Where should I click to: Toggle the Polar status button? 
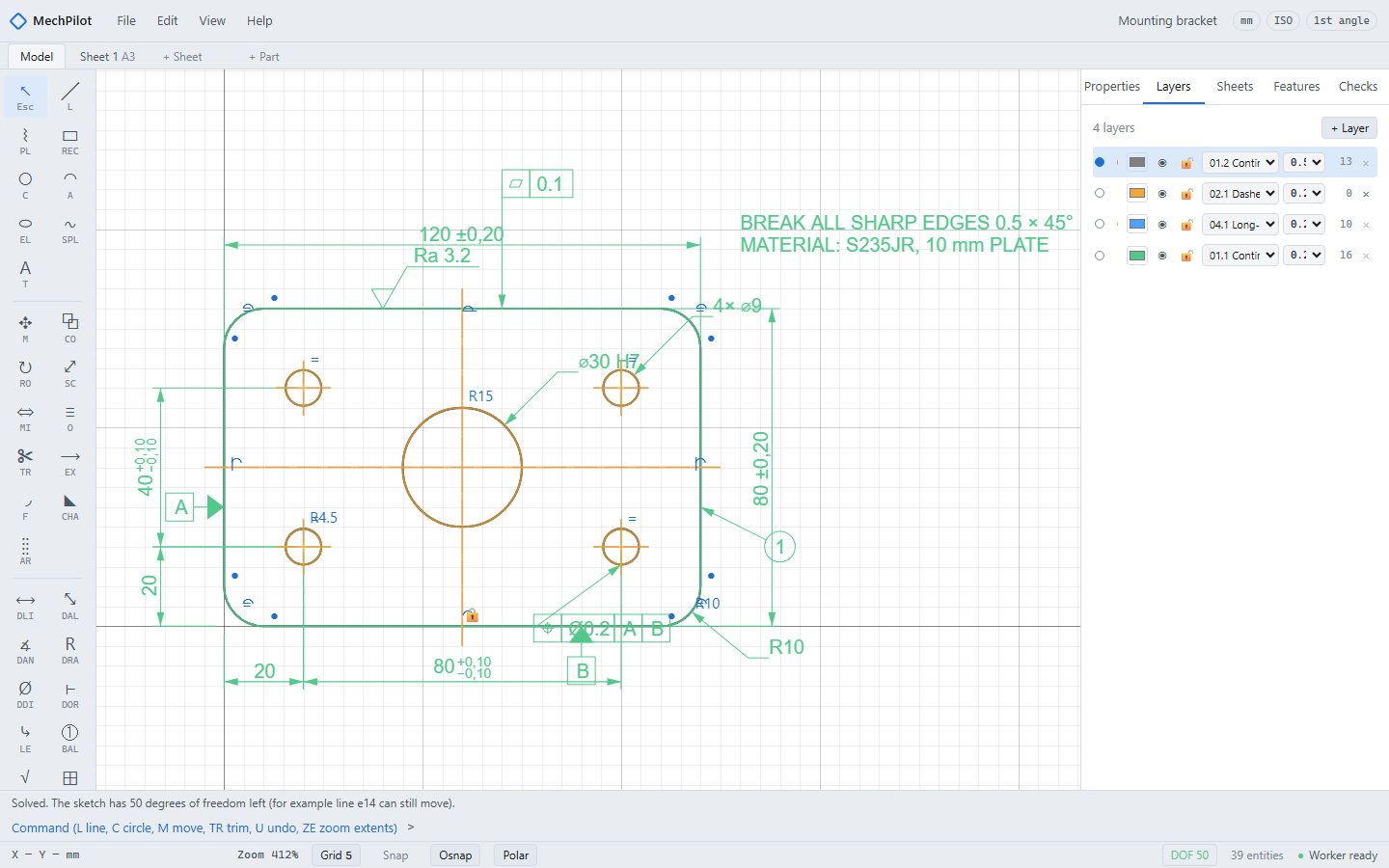[x=516, y=855]
